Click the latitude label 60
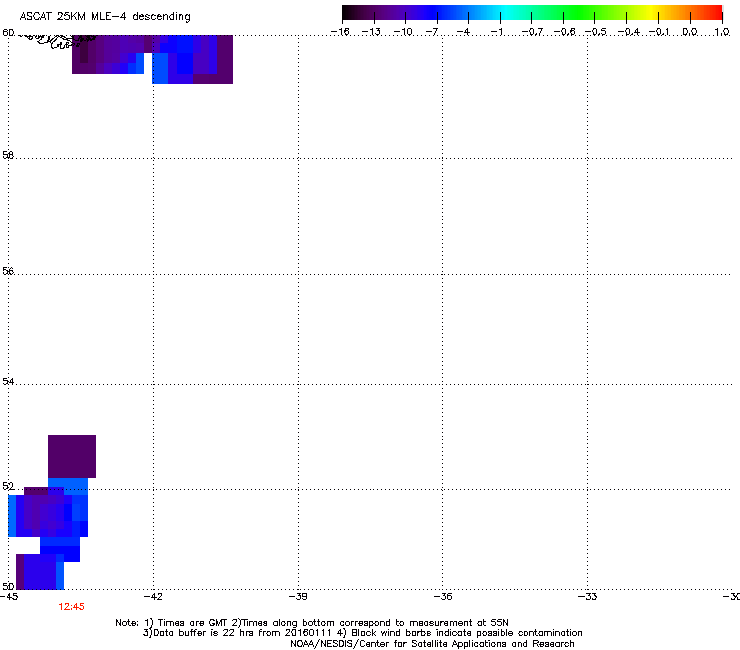 coord(8,33)
